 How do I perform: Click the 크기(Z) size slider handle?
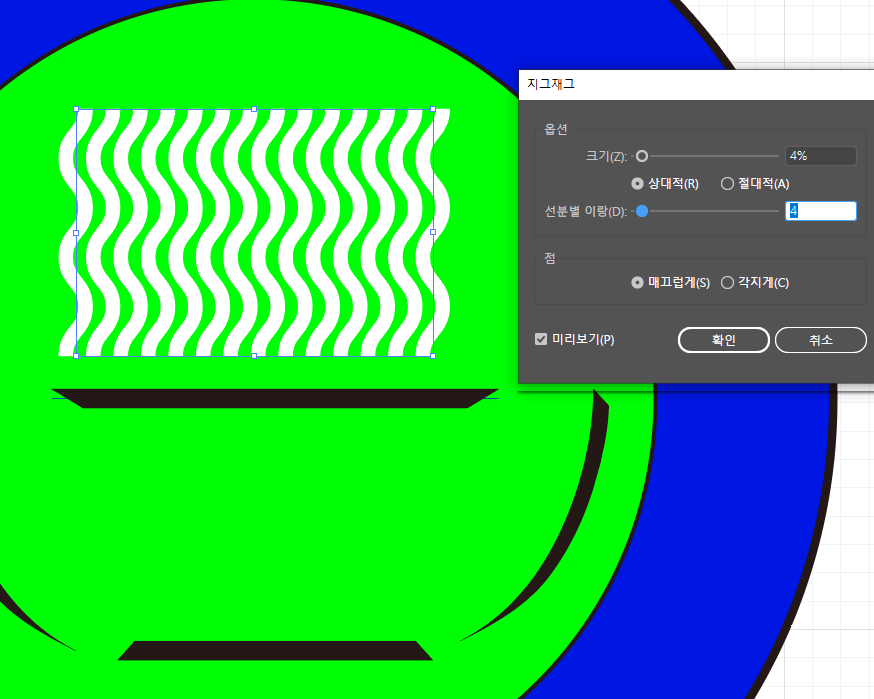[x=642, y=156]
